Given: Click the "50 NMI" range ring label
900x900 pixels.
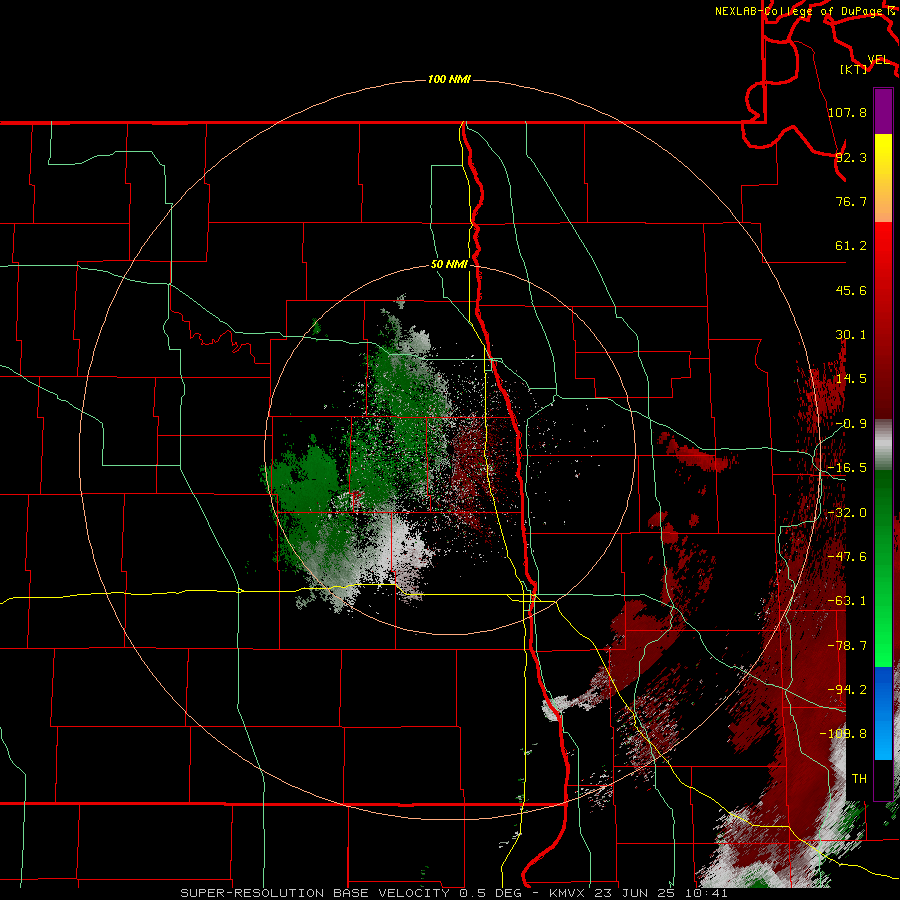Looking at the screenshot, I should [x=449, y=265].
